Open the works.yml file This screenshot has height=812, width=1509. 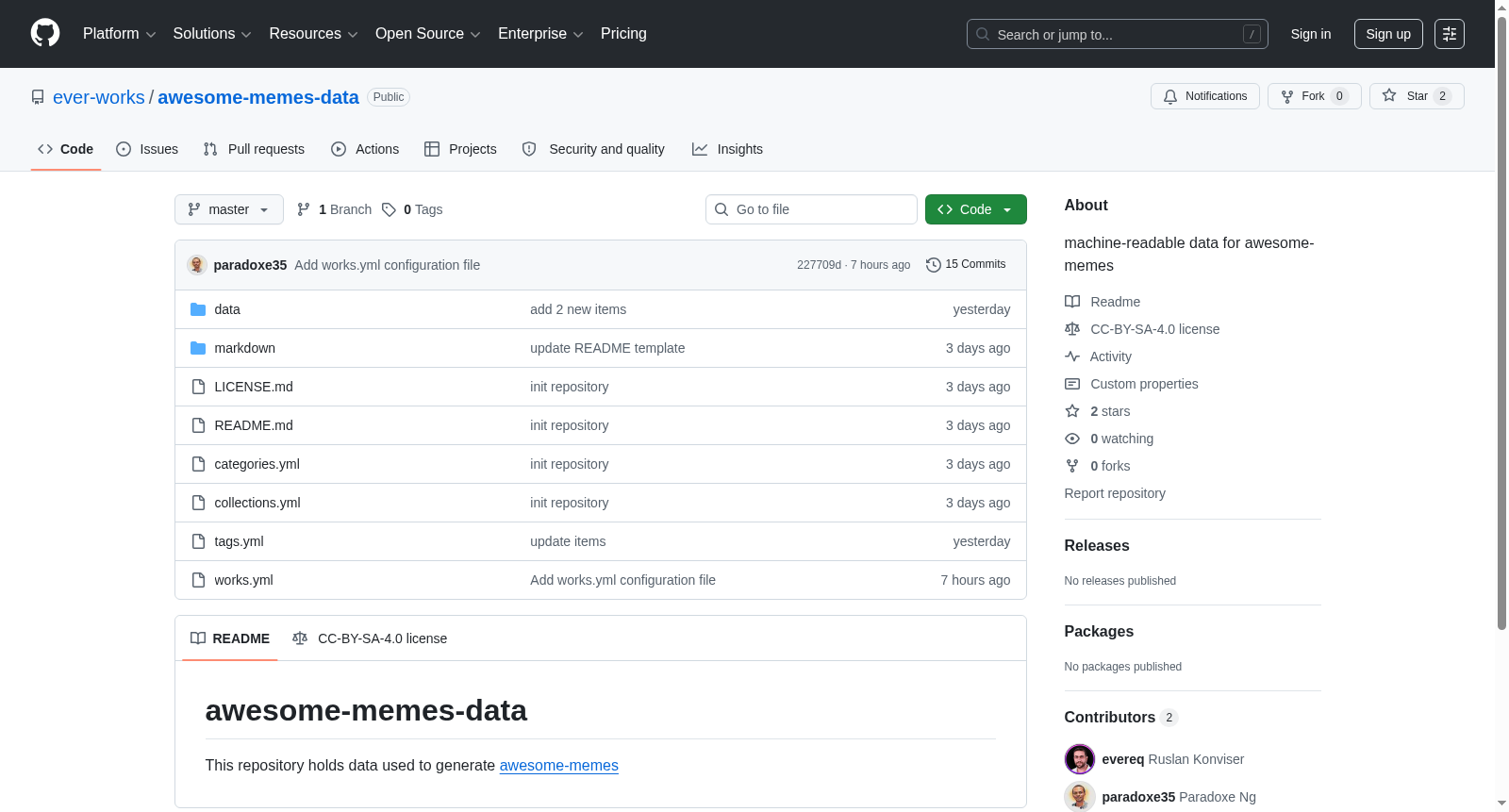243,580
